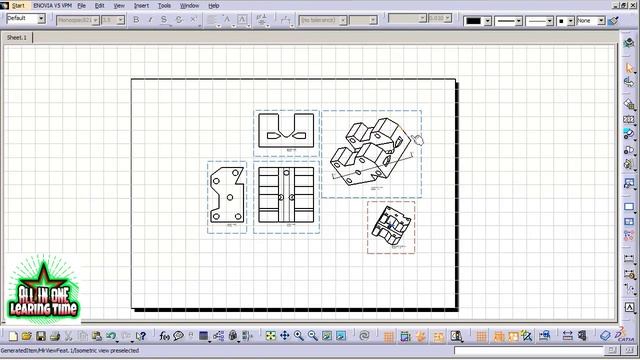This screenshot has height=360, width=640.
Task: Click the Front View creation icon
Action: (629, 104)
